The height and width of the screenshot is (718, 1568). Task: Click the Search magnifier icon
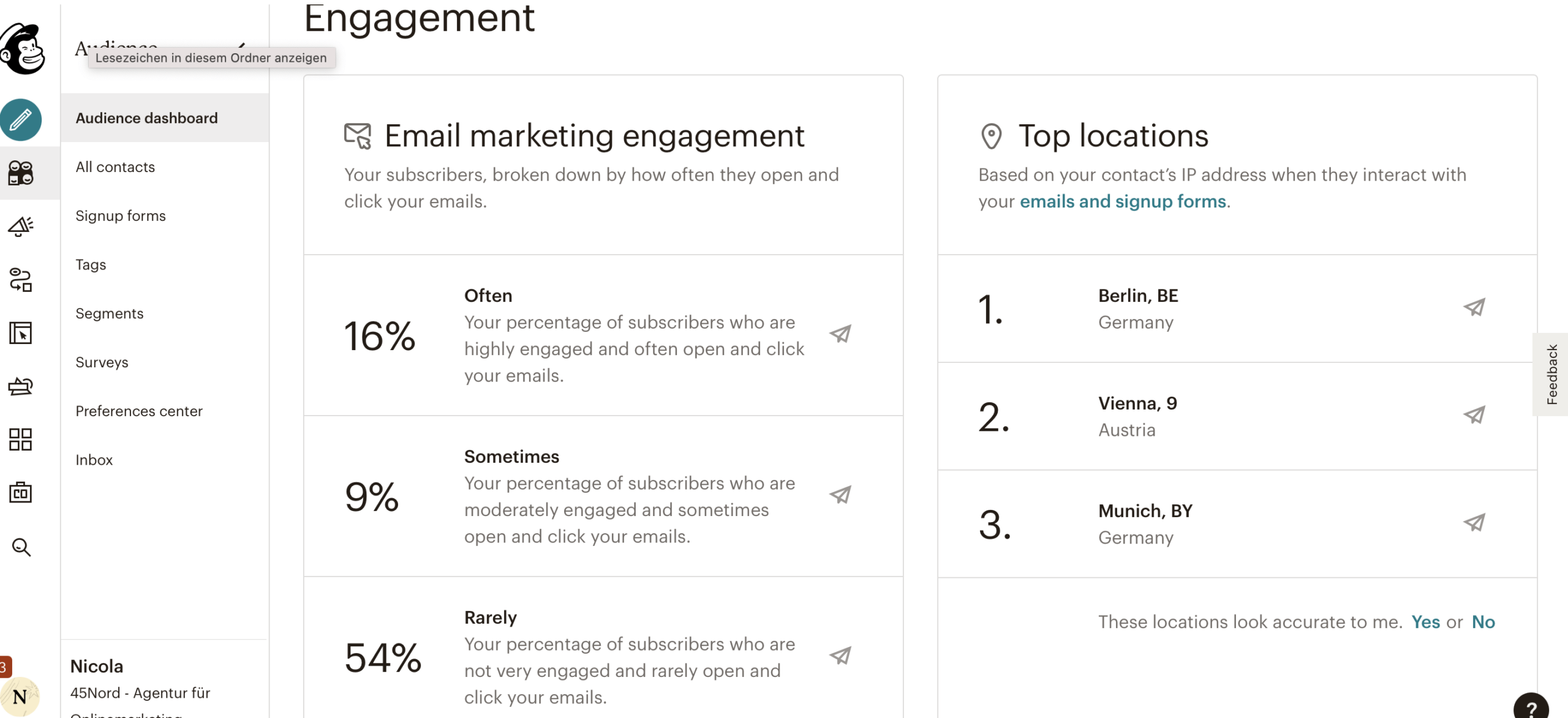coord(21,547)
